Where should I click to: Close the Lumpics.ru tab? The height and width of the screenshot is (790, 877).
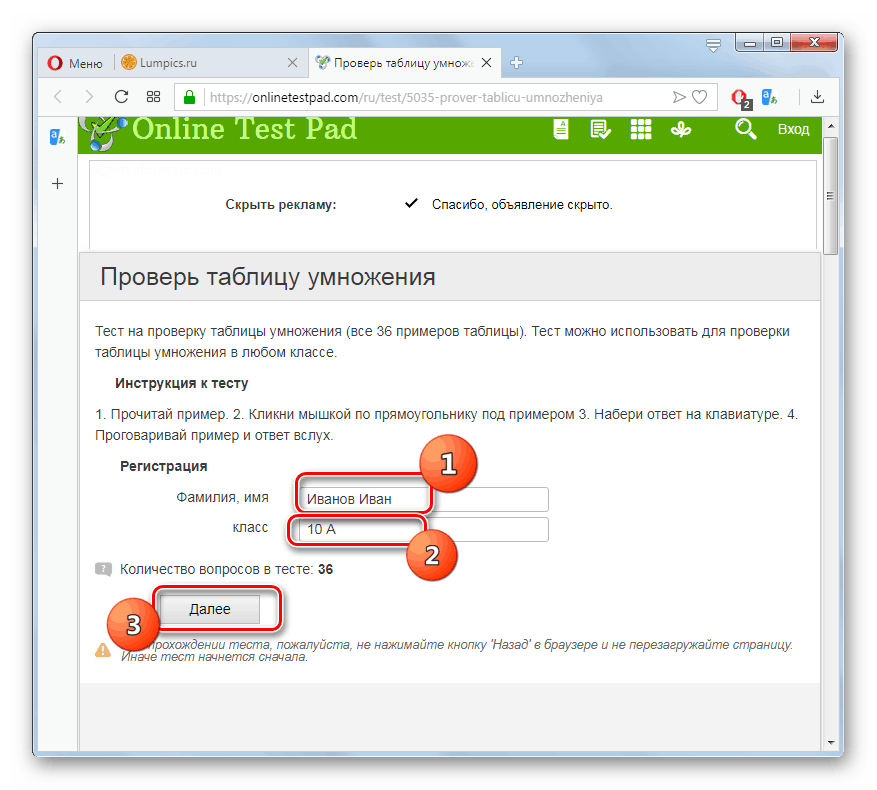[x=292, y=63]
